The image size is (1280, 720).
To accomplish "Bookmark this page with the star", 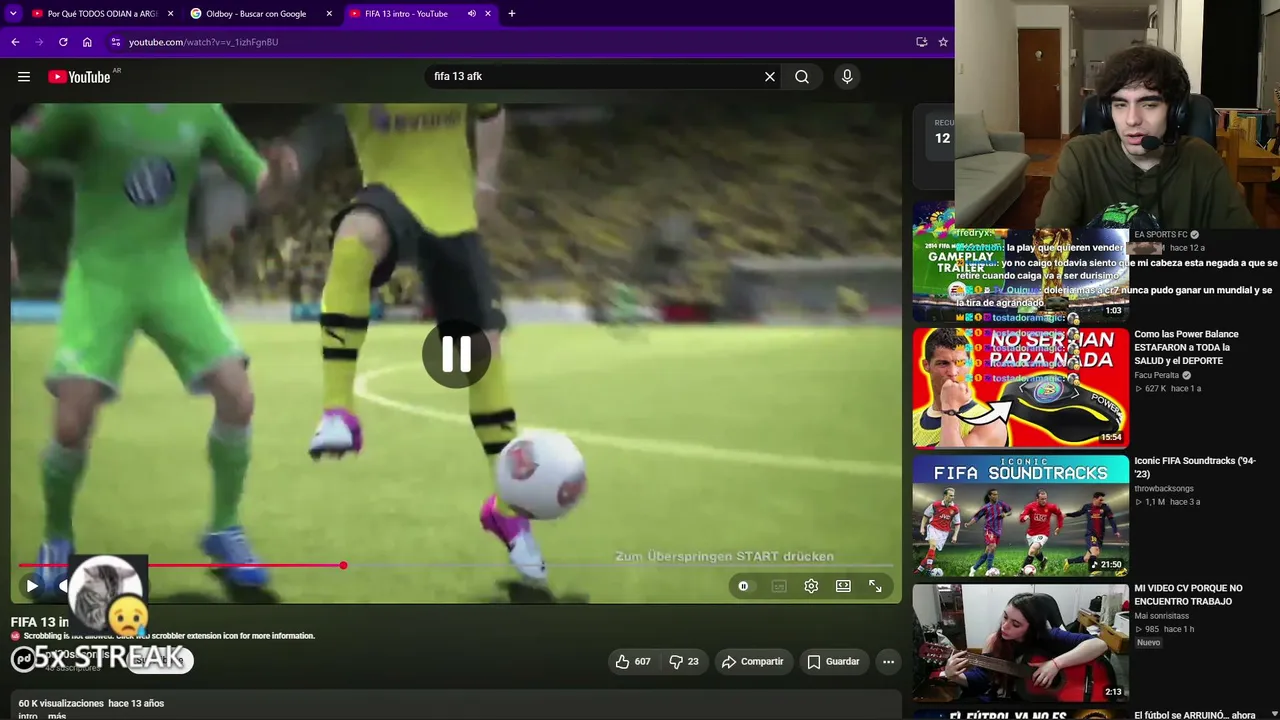I will [x=943, y=42].
